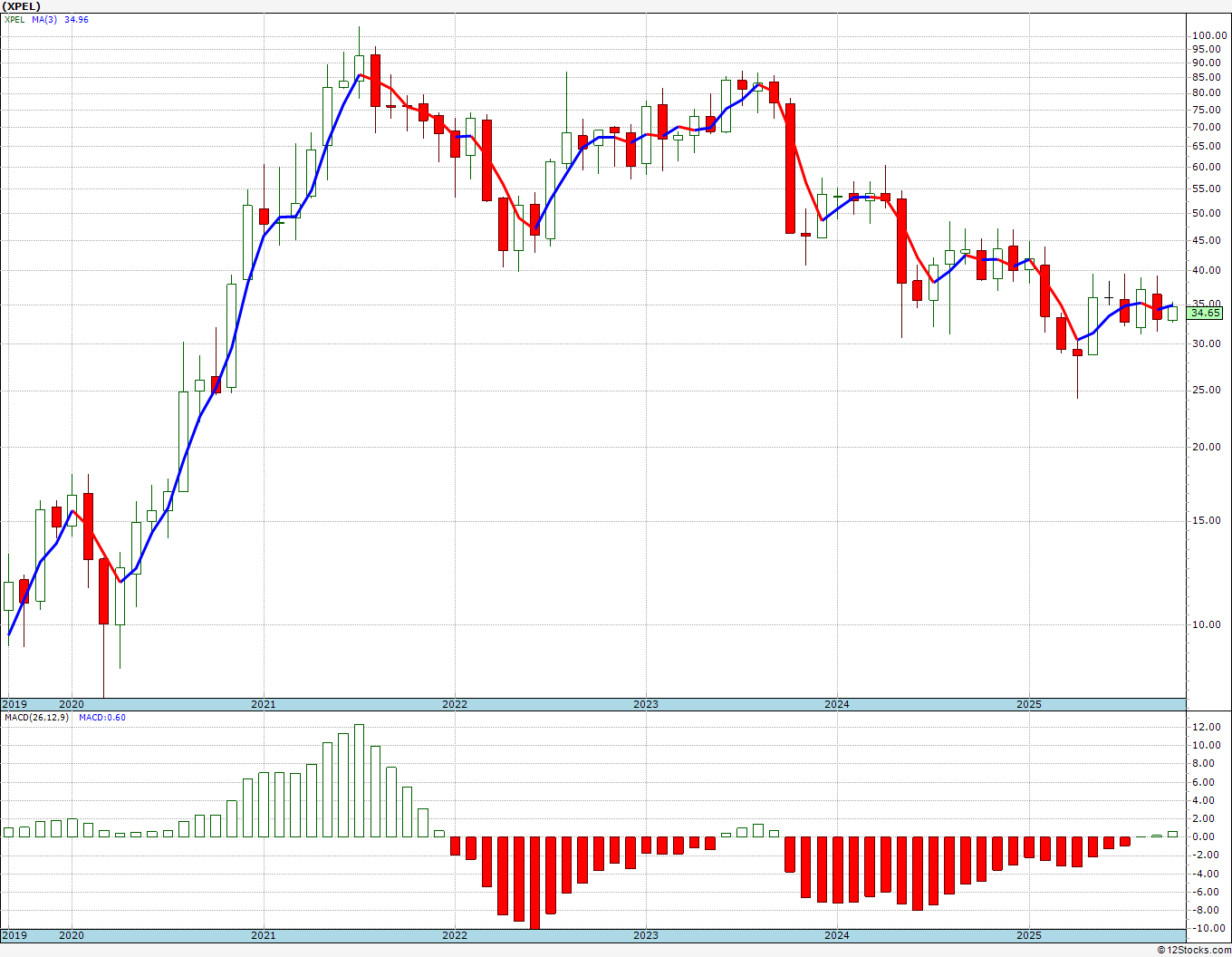
Task: Click the MA(3) indicator legend label
Action: (x=45, y=20)
